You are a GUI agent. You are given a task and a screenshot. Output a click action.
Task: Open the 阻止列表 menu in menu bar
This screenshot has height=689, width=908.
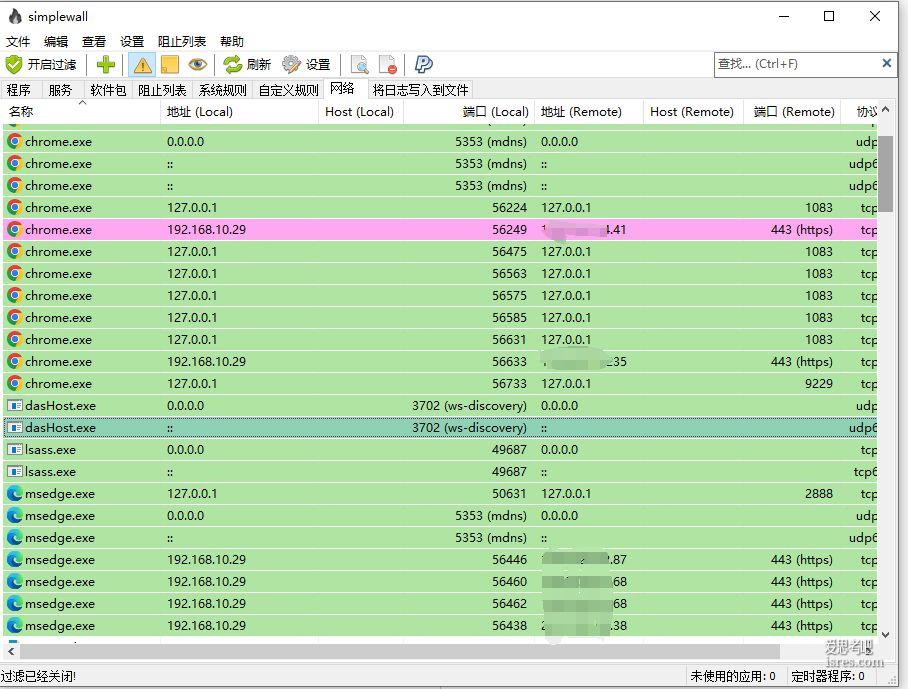click(x=182, y=42)
